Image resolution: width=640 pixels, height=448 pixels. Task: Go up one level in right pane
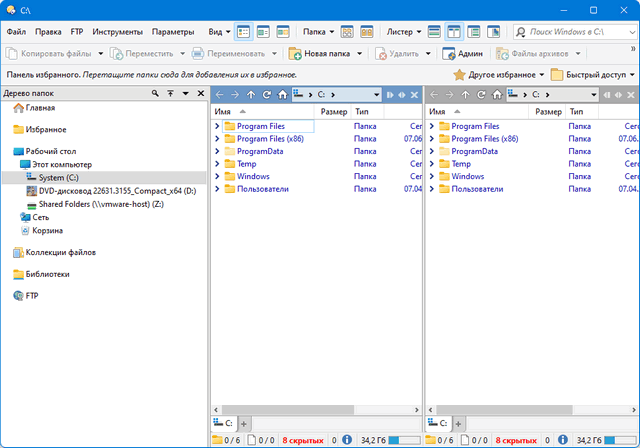465,95
